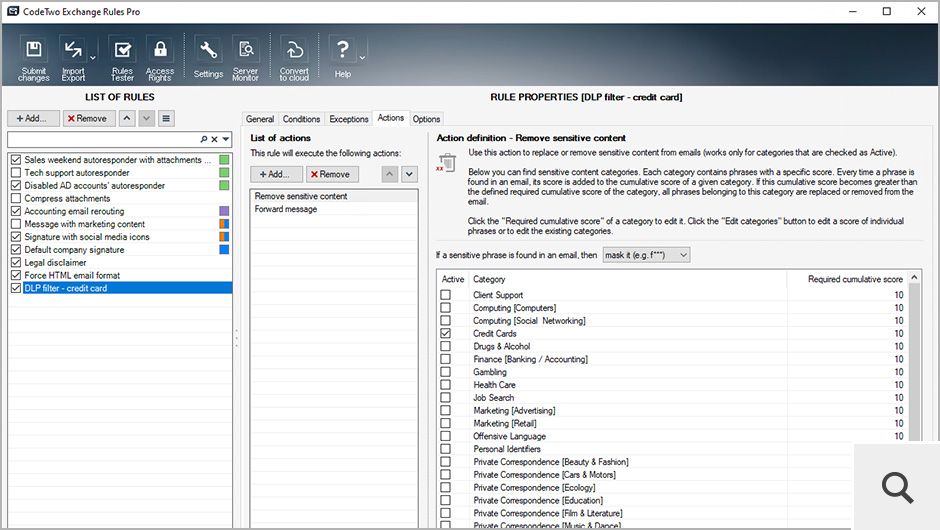
Task: Edit required cumulative score for Health Care
Action: coord(899,384)
